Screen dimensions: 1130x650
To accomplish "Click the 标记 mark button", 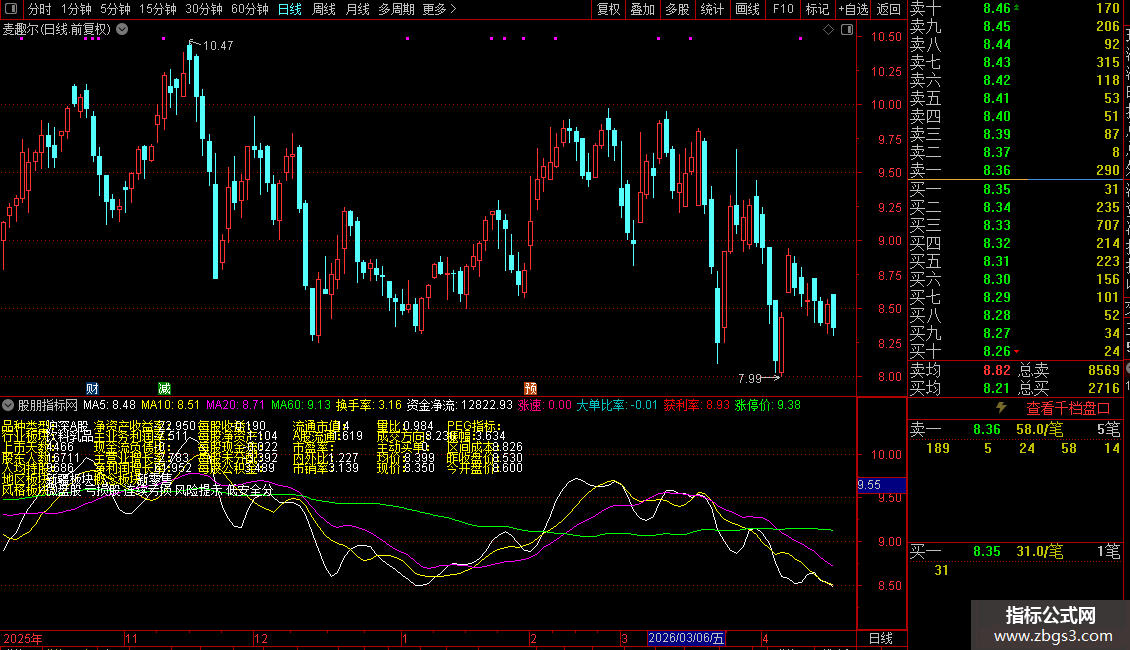I will coord(817,9).
